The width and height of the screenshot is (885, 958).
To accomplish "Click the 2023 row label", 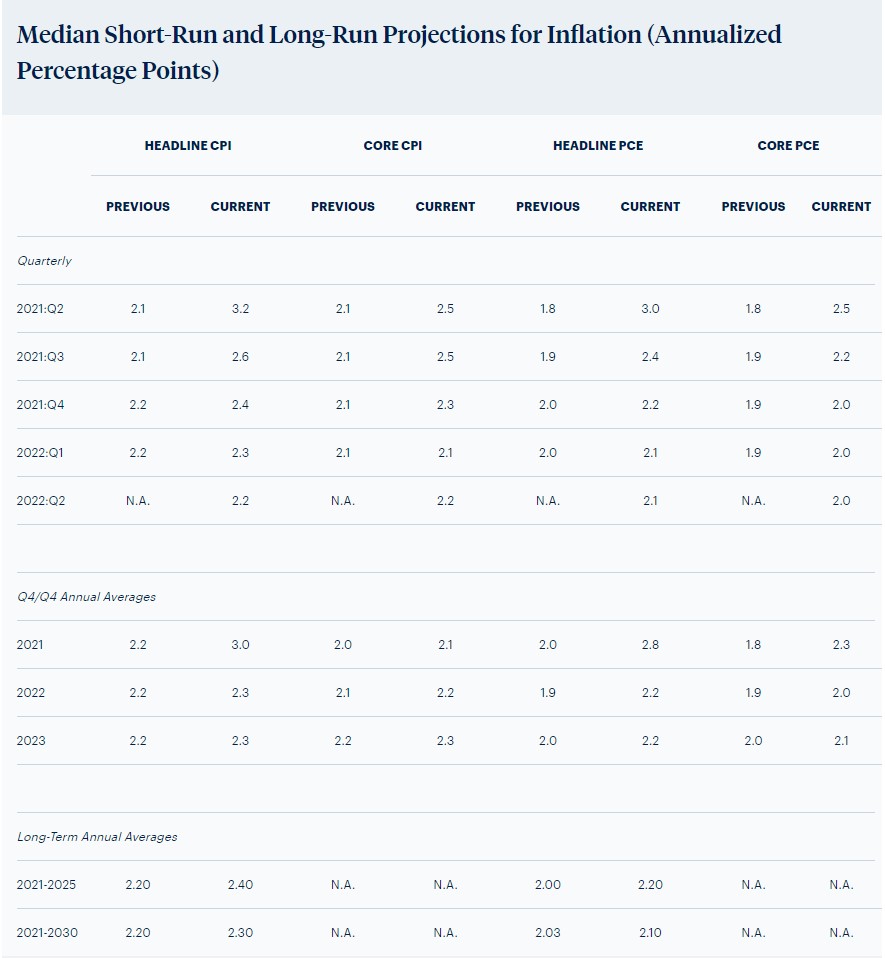I will (31, 741).
